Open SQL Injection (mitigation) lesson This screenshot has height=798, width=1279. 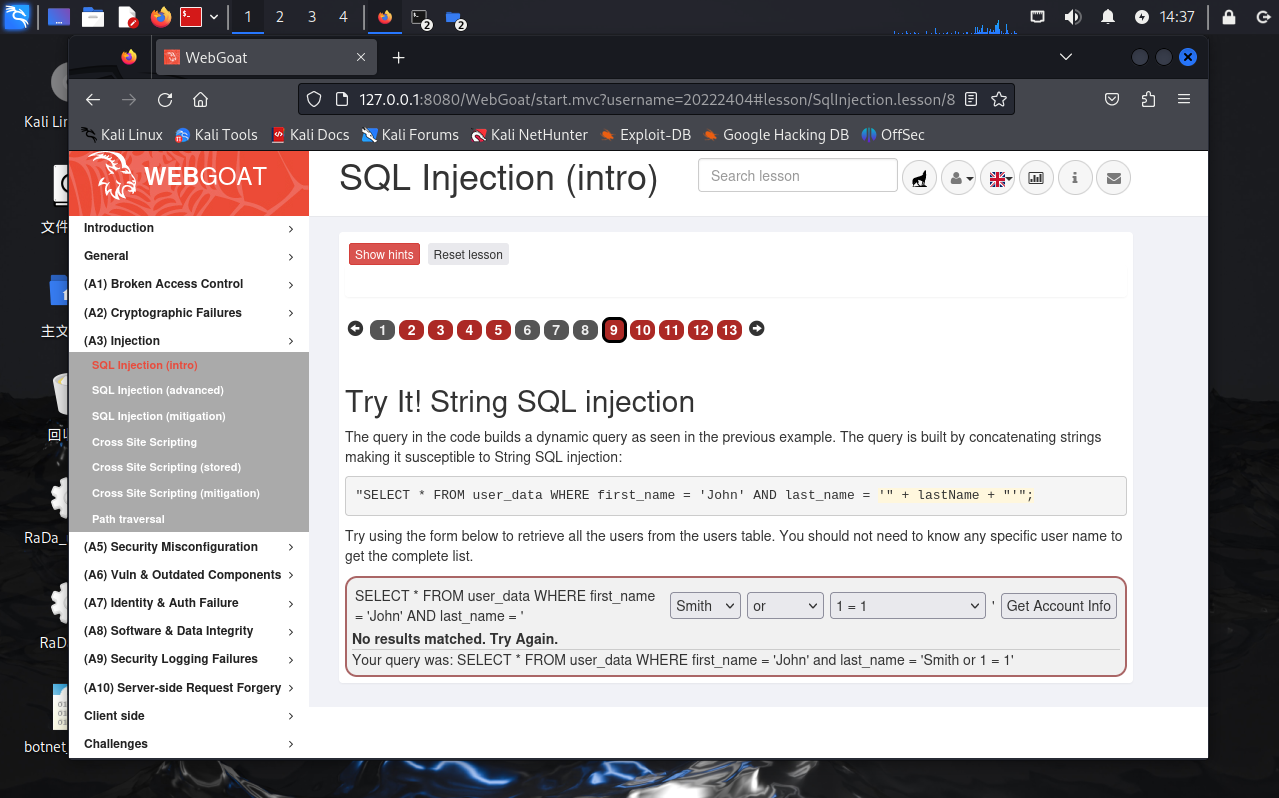pyautogui.click(x=159, y=416)
